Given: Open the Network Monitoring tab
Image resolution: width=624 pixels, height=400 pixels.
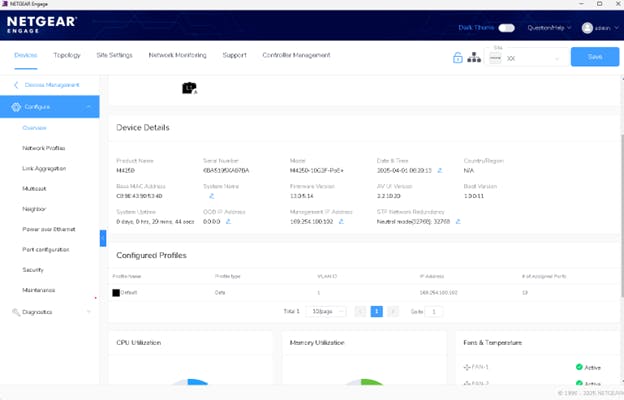Looking at the screenshot, I should click(178, 55).
